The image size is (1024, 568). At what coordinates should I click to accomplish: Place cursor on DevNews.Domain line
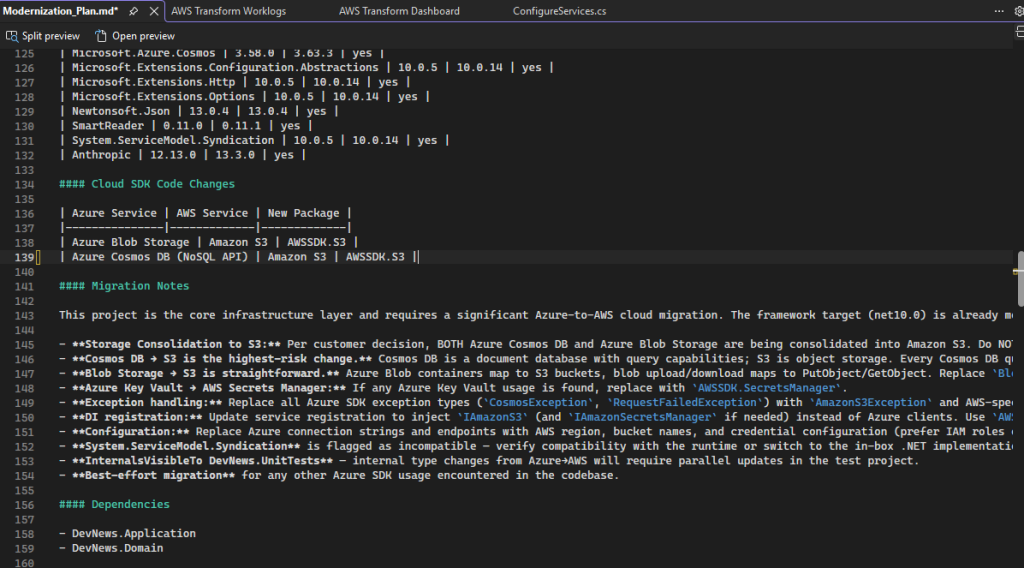coord(111,548)
